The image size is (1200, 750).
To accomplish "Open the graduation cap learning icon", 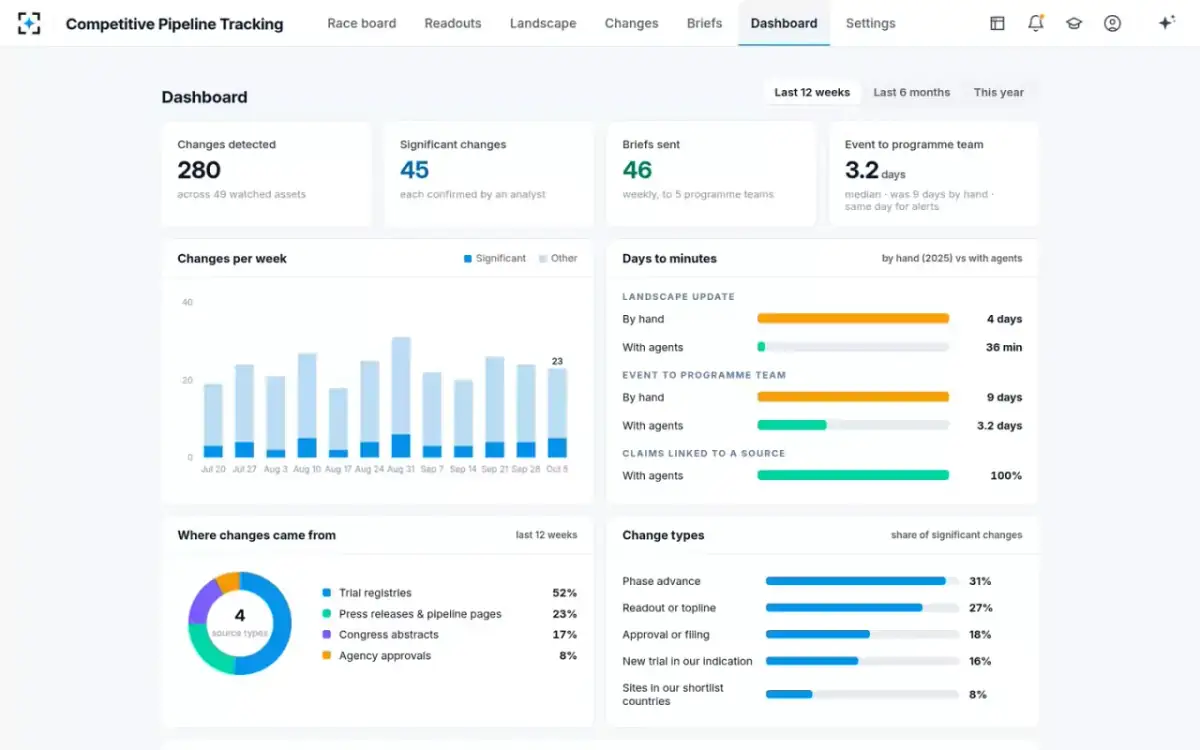I will pyautogui.click(x=1074, y=23).
